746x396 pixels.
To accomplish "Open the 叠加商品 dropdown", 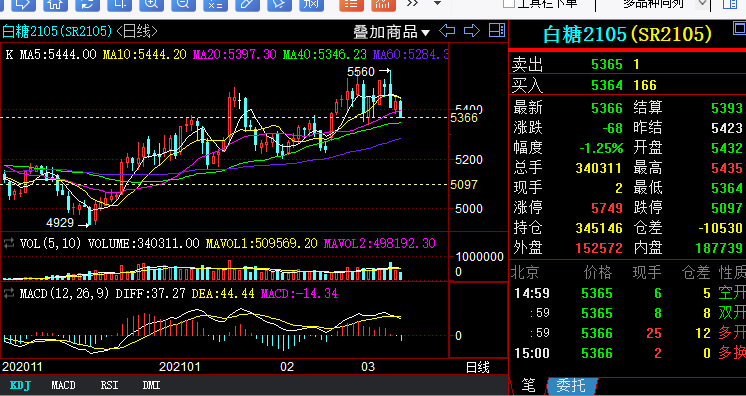I will pyautogui.click(x=392, y=32).
